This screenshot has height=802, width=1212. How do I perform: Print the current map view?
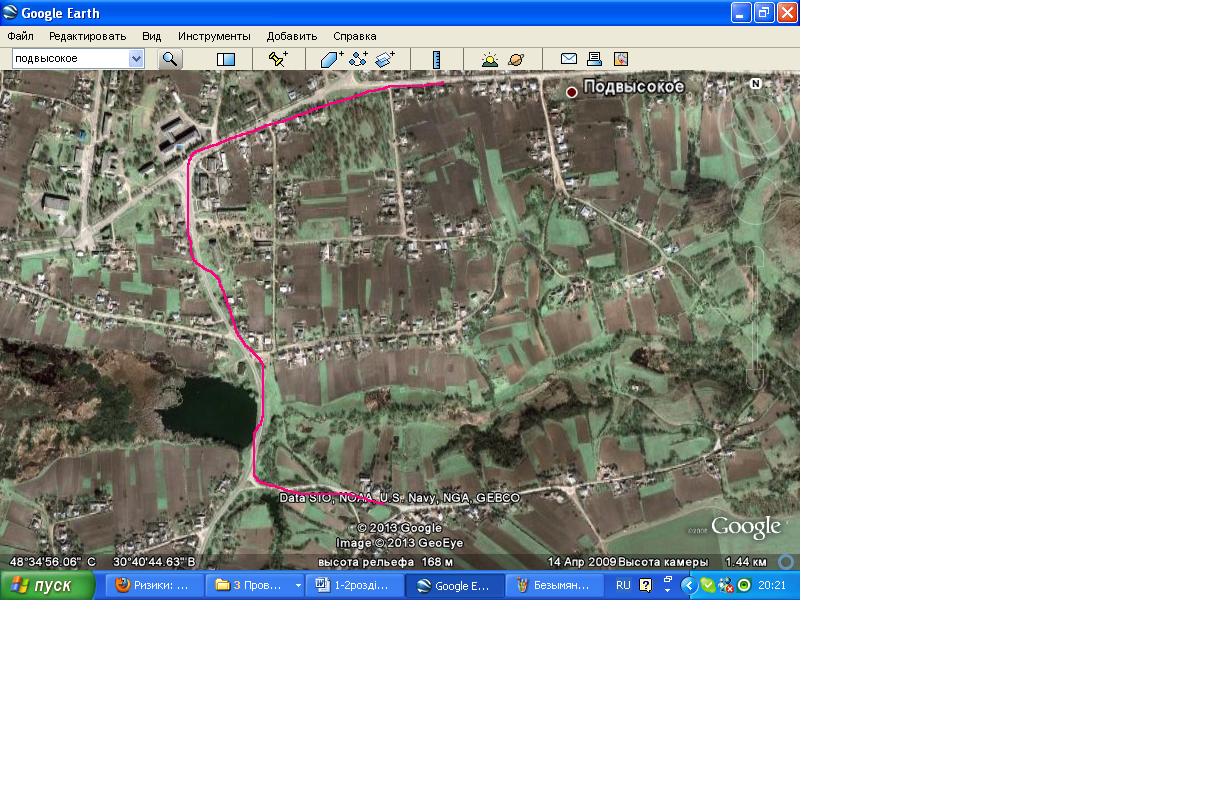point(594,59)
